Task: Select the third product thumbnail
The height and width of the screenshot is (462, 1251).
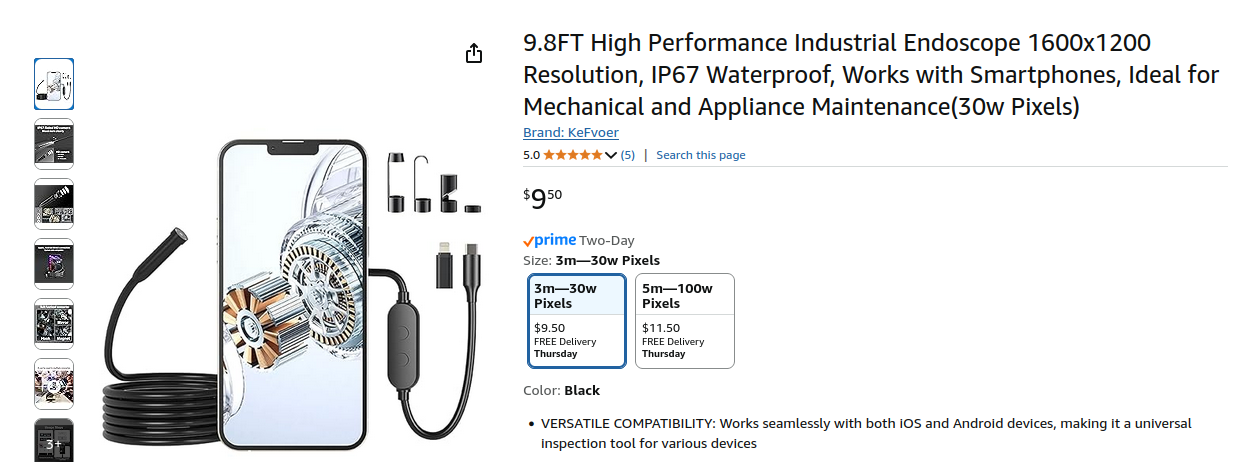Action: click(54, 204)
